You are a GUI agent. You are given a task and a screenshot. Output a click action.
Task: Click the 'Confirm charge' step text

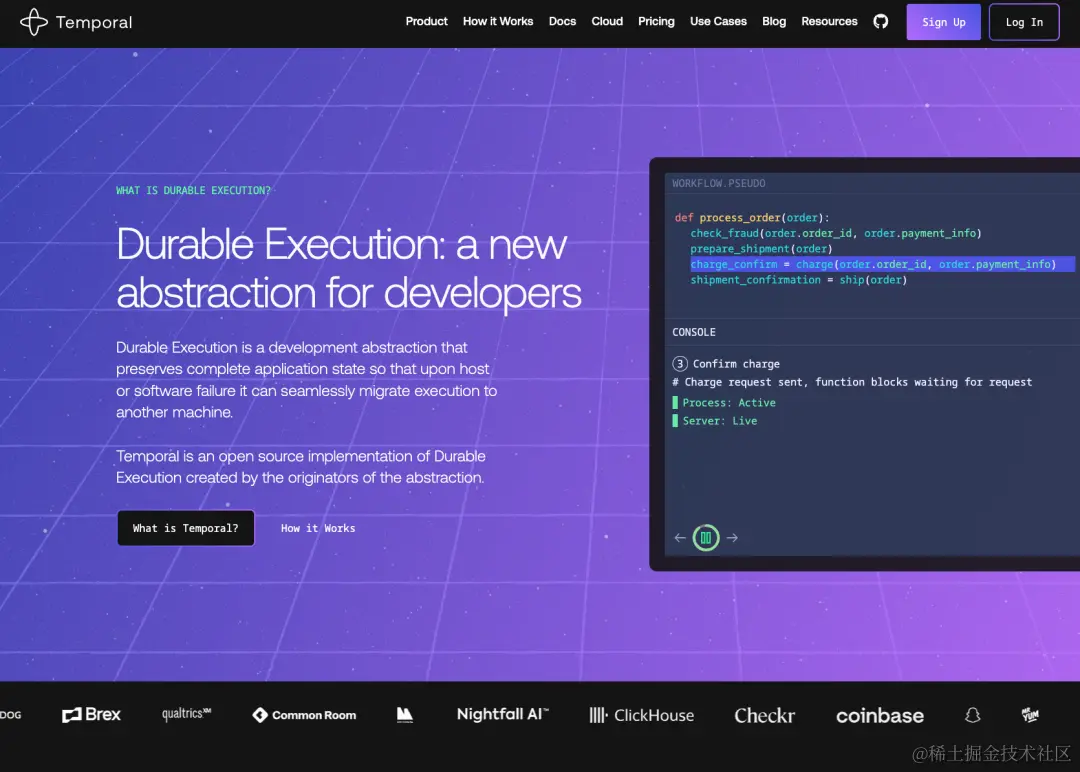(736, 364)
